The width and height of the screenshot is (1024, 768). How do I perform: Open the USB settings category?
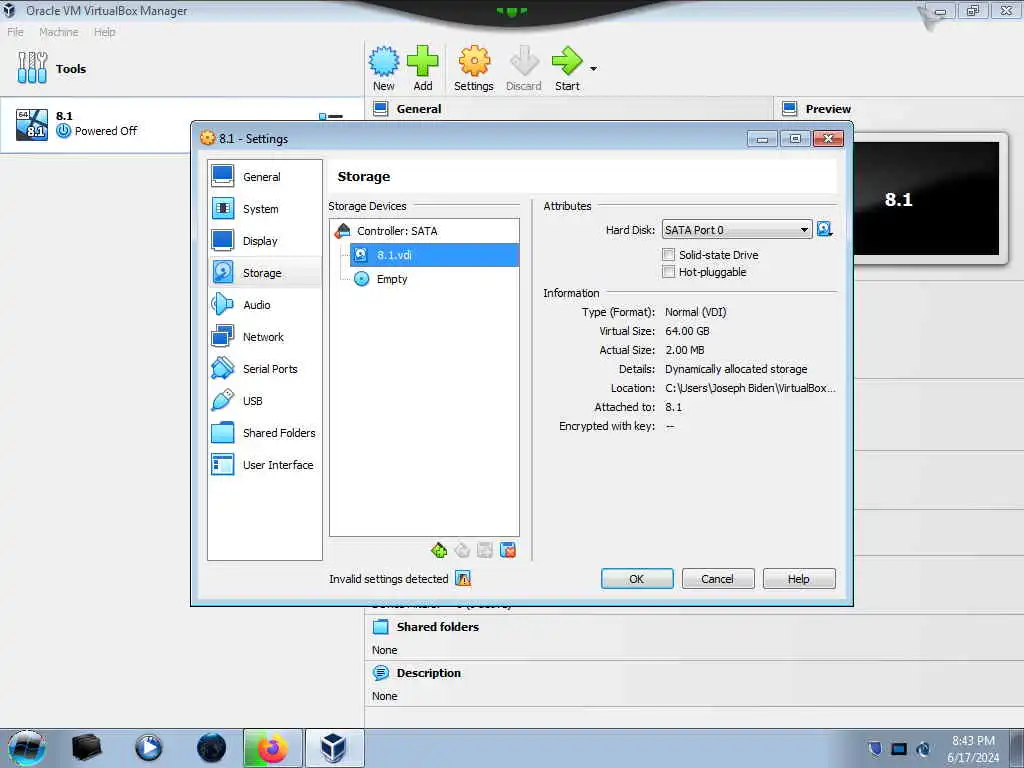click(x=264, y=400)
